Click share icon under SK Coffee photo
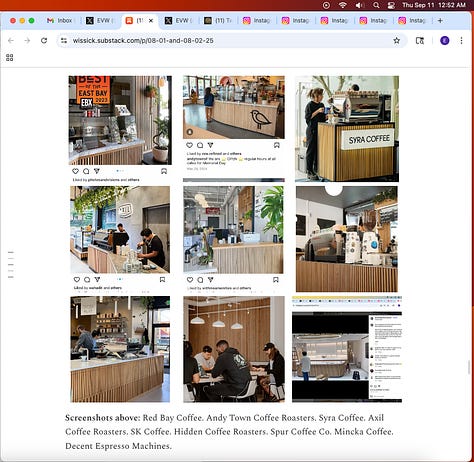 coord(210,280)
